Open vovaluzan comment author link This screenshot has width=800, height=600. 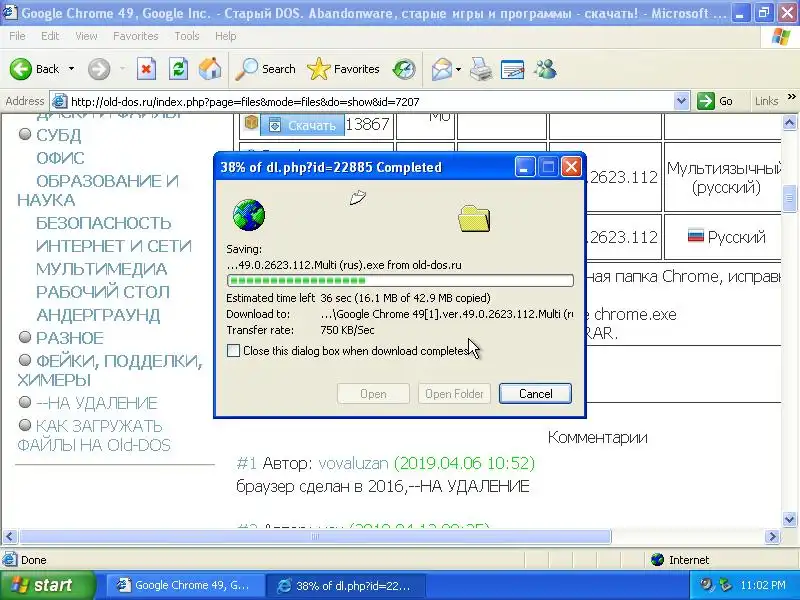point(353,463)
